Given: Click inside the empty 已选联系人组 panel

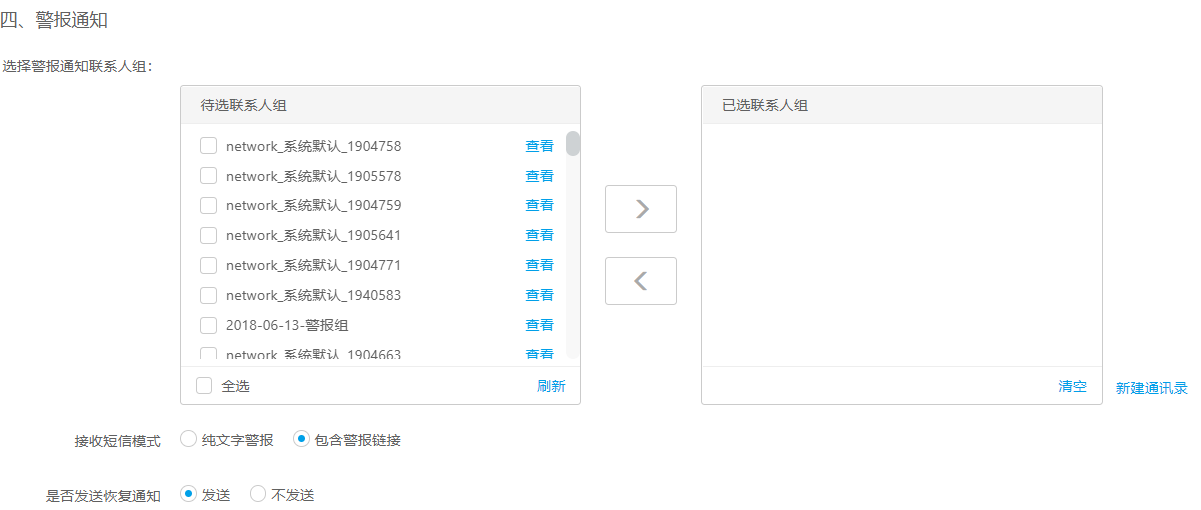Looking at the screenshot, I should [x=901, y=245].
